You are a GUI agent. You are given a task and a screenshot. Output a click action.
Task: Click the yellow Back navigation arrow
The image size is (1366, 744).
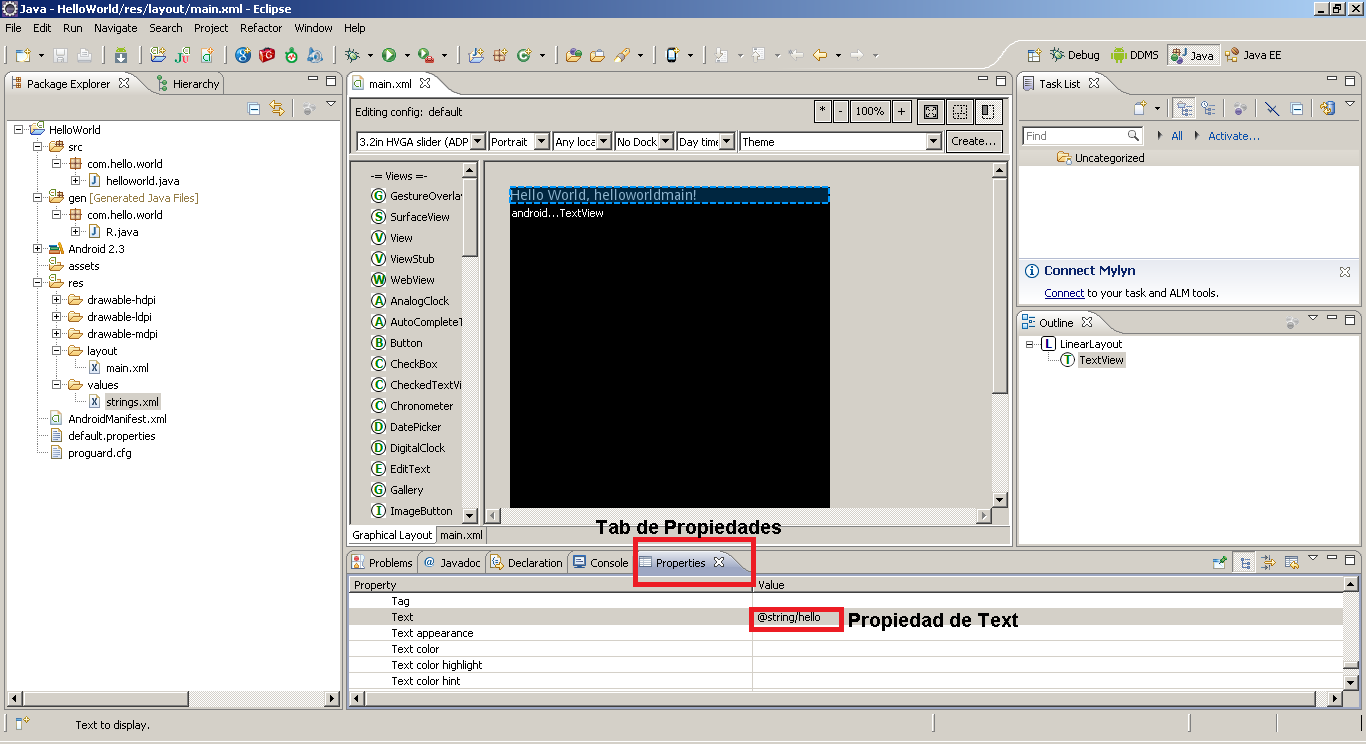(820, 55)
